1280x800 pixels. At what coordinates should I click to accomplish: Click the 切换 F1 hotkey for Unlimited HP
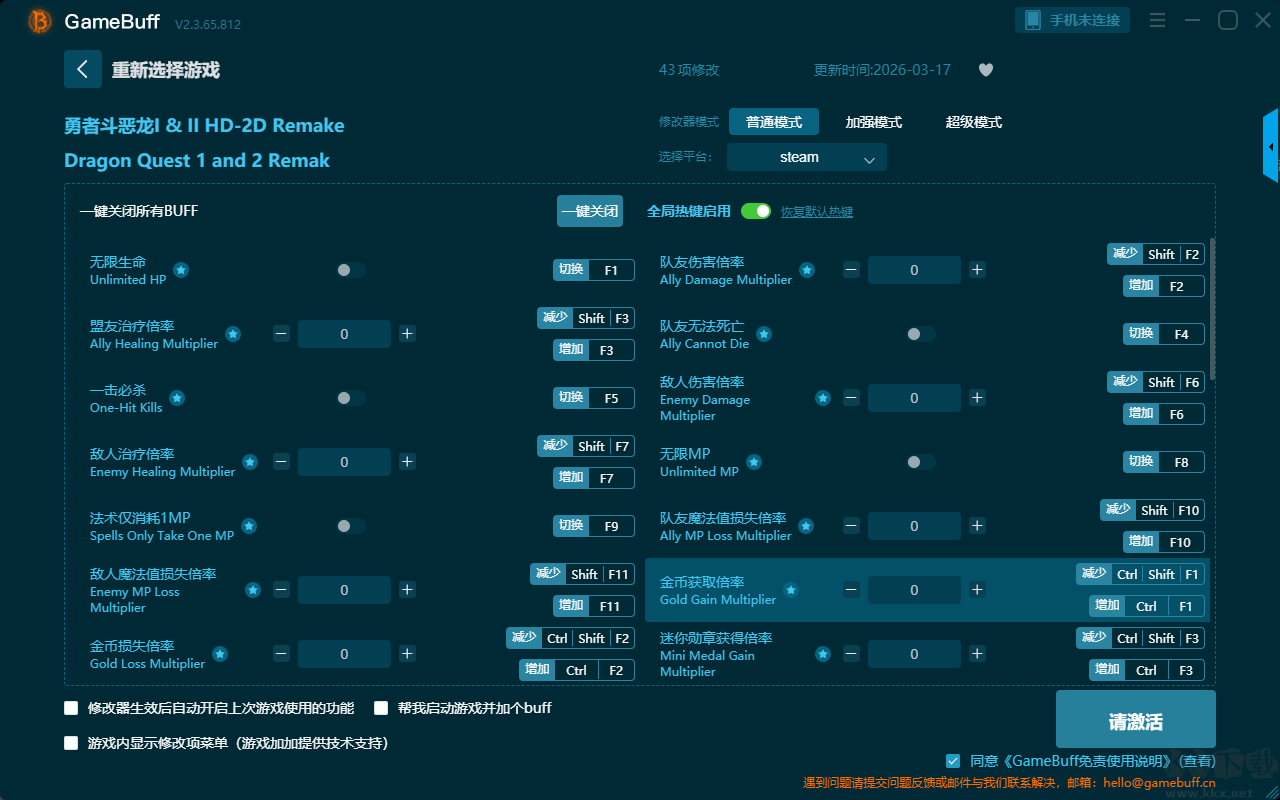594,270
